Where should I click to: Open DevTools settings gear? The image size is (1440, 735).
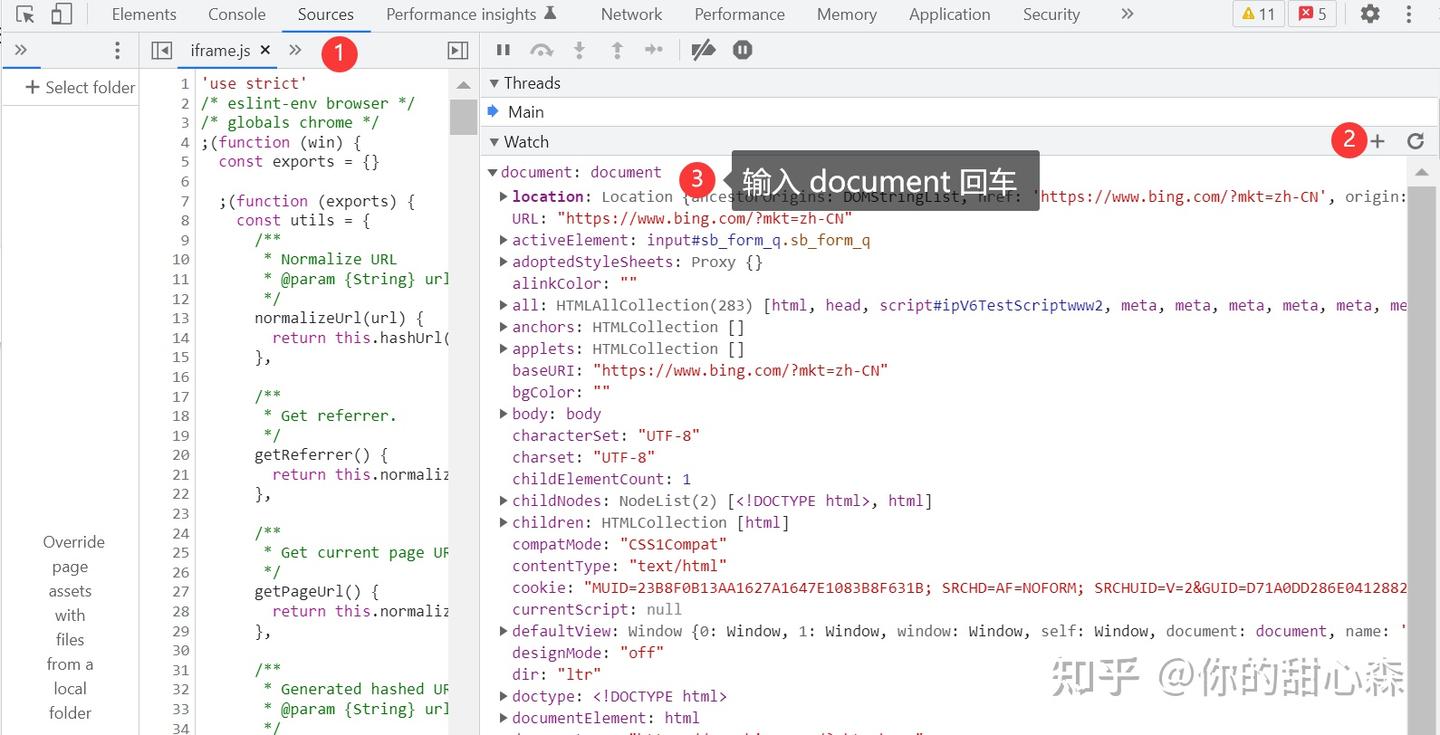tap(1370, 14)
